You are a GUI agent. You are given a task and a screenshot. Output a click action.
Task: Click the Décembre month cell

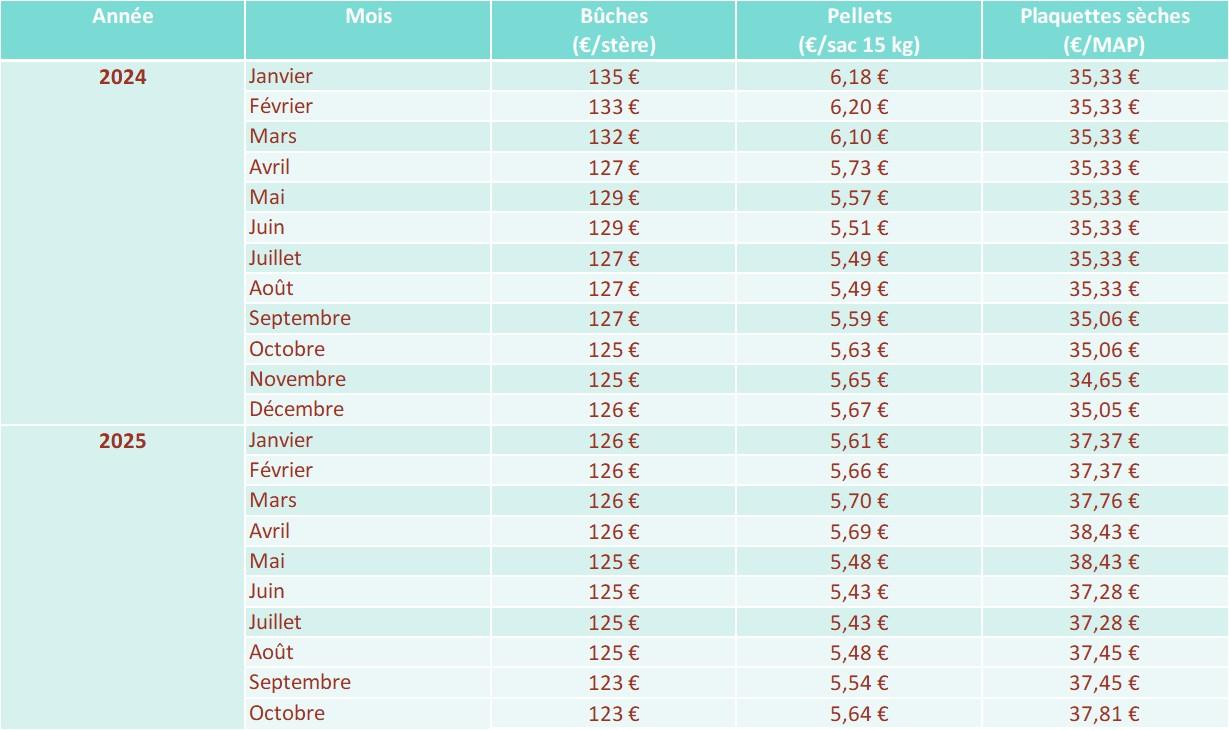coord(297,409)
